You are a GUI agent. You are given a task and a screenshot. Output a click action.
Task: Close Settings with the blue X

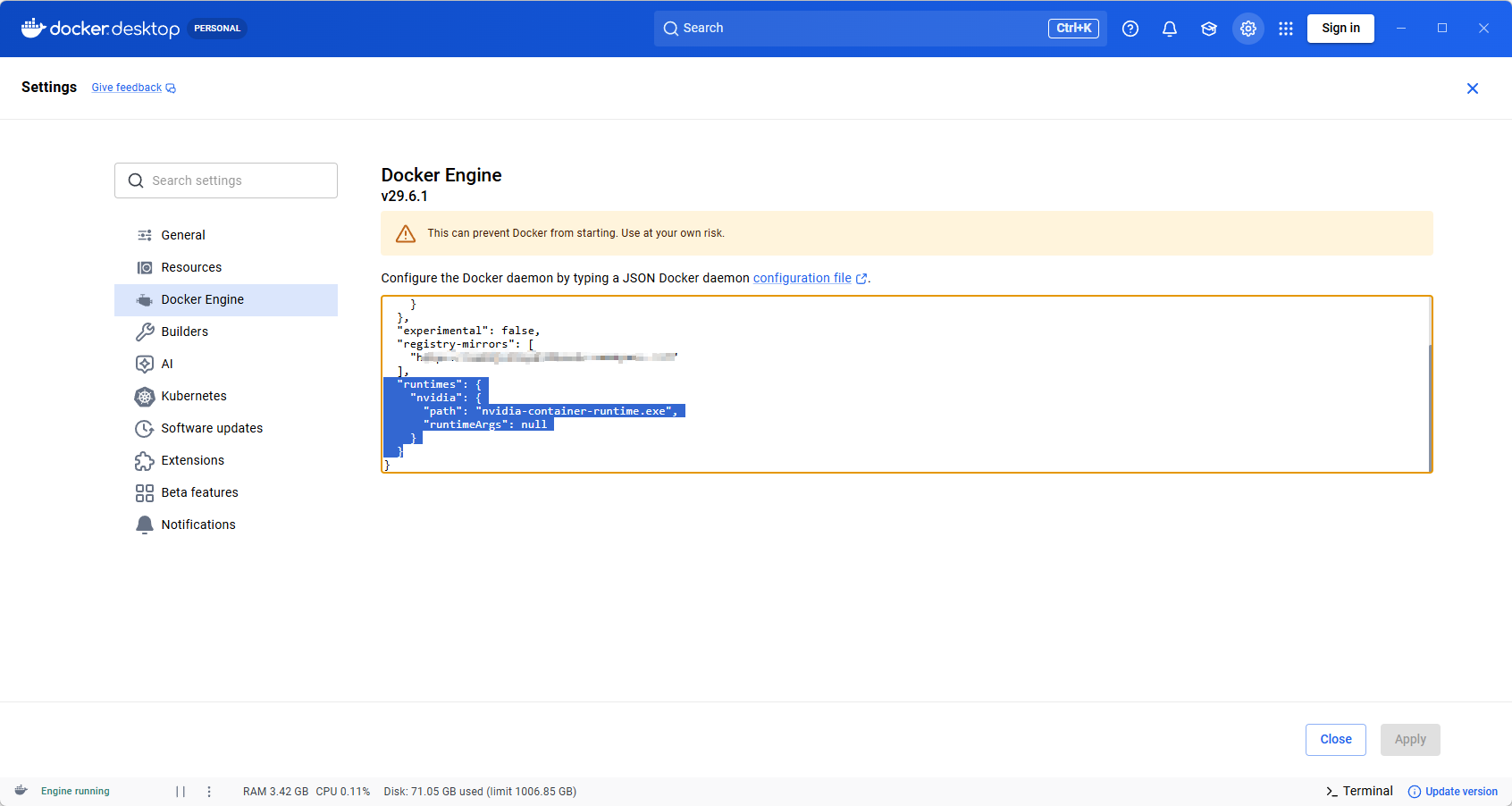[x=1473, y=88]
